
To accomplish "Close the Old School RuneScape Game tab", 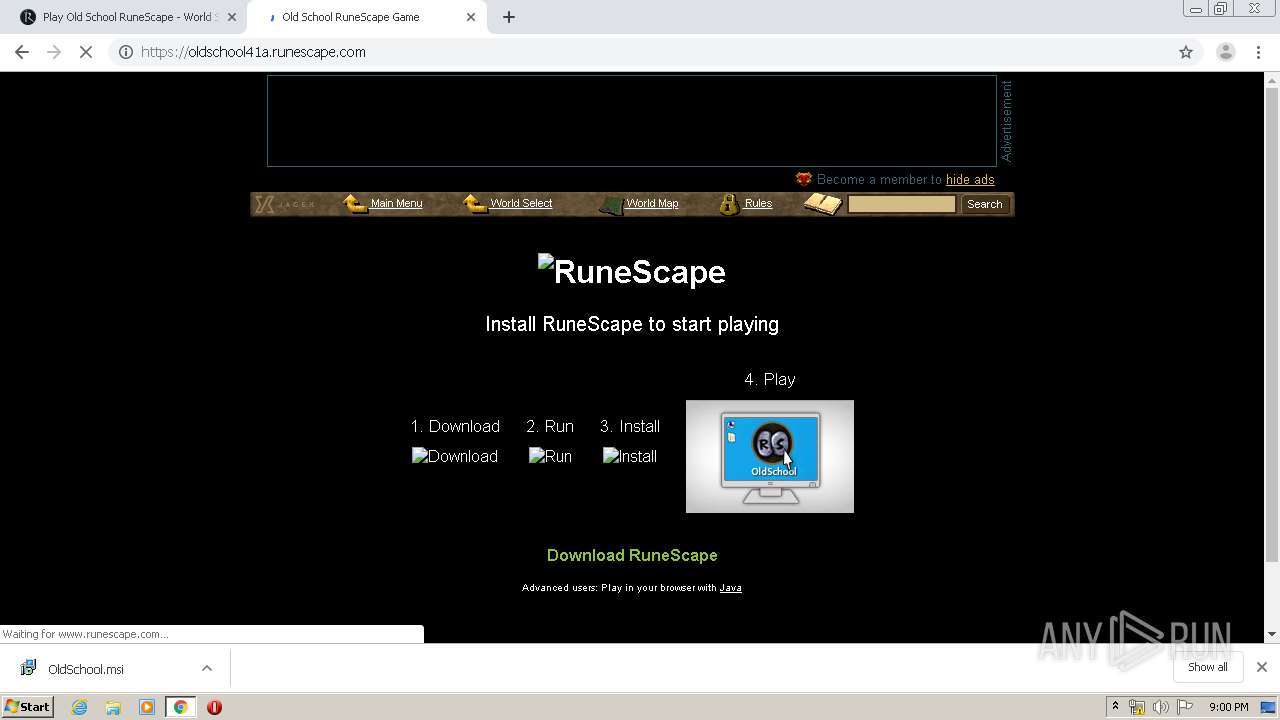I will (471, 17).
